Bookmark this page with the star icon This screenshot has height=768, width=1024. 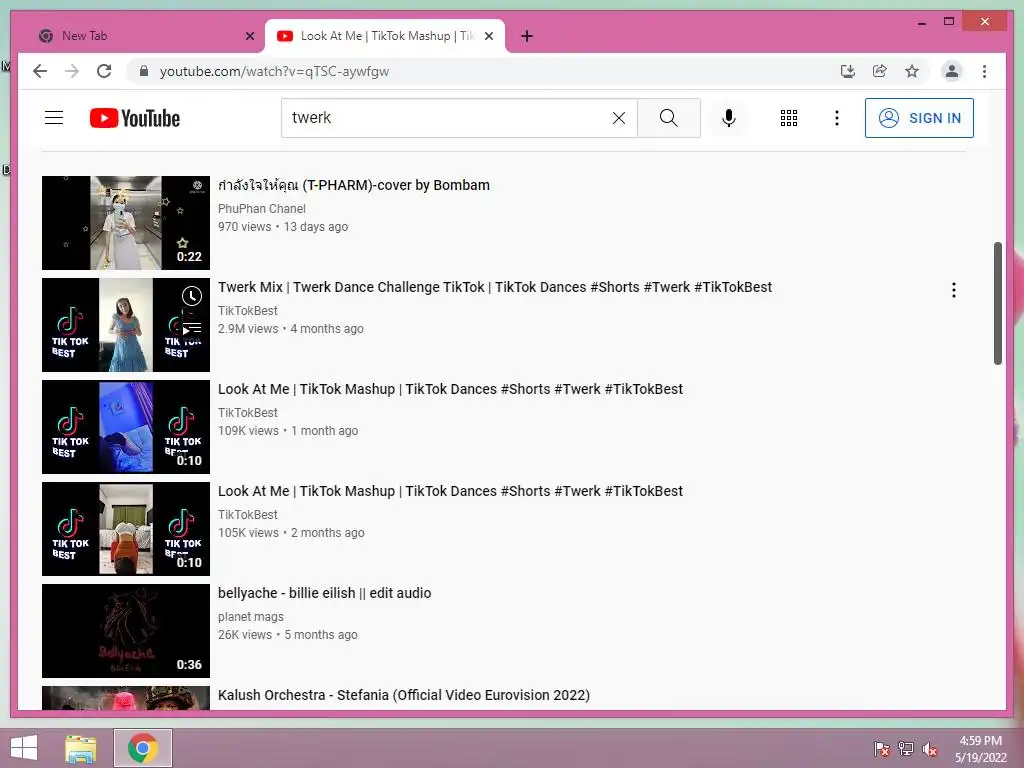point(912,71)
